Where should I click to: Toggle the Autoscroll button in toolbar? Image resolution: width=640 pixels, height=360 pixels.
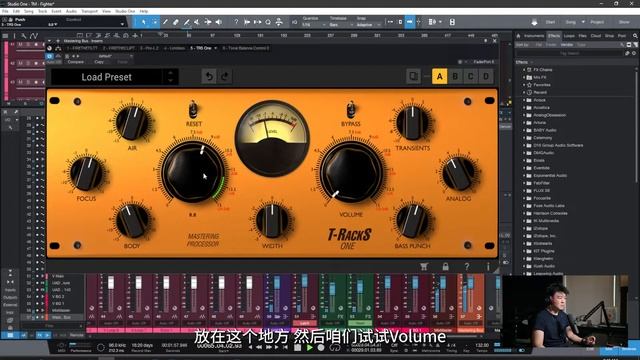(x=410, y=22)
